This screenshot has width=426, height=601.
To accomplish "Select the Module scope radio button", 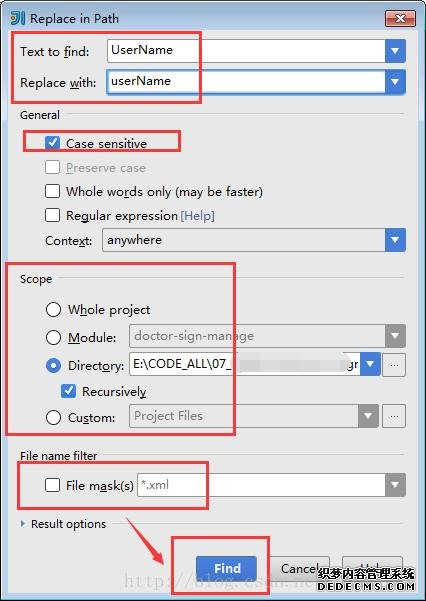I will (53, 337).
